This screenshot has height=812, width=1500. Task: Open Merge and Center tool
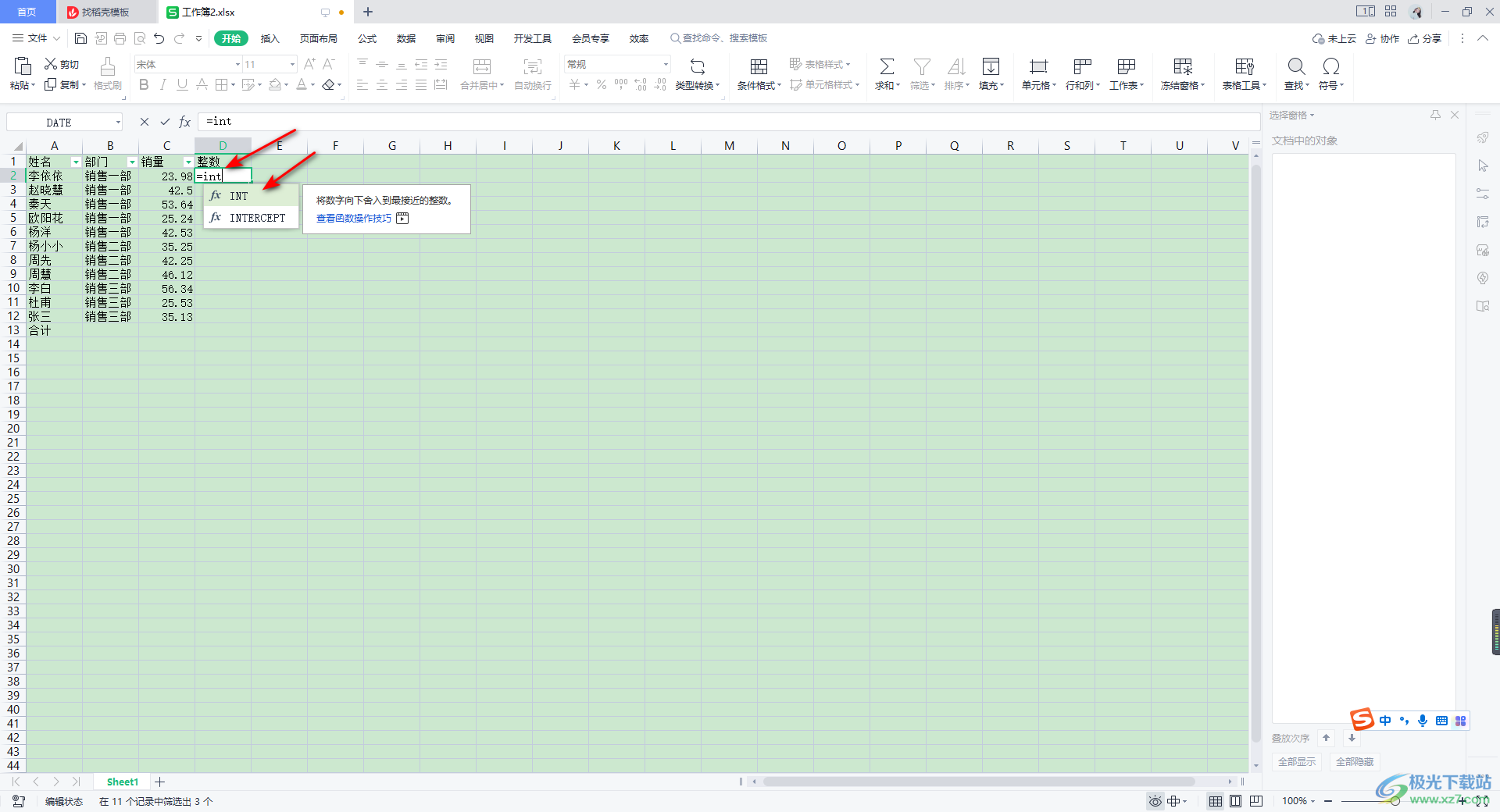pos(482,66)
